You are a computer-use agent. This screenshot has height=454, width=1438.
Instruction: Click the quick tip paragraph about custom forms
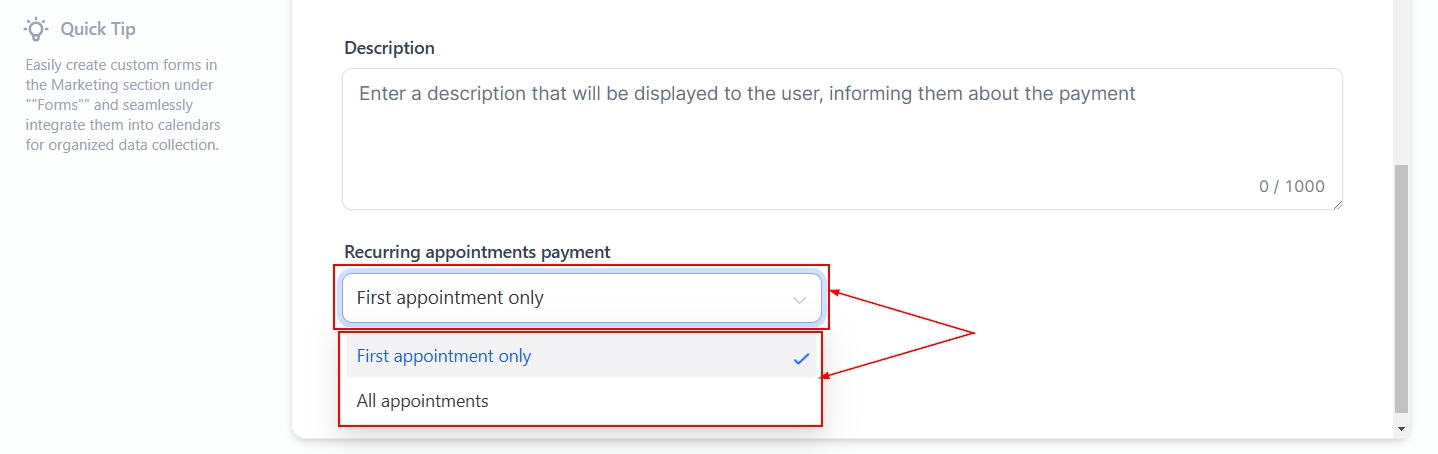[122, 105]
